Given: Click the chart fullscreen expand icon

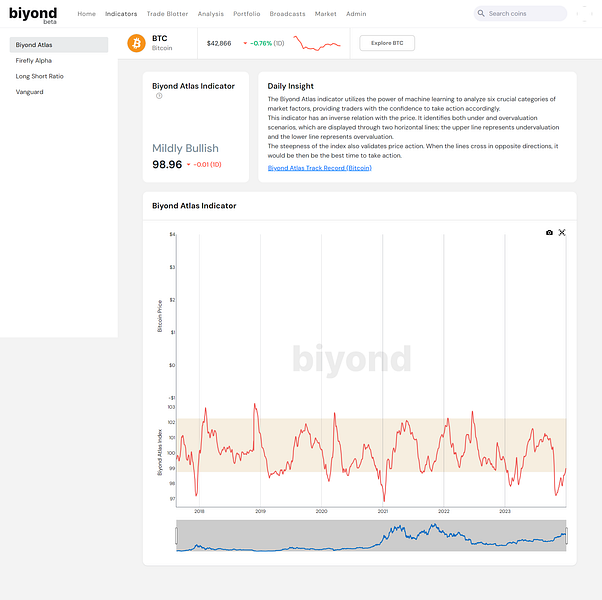Looking at the screenshot, I should click(x=562, y=233).
